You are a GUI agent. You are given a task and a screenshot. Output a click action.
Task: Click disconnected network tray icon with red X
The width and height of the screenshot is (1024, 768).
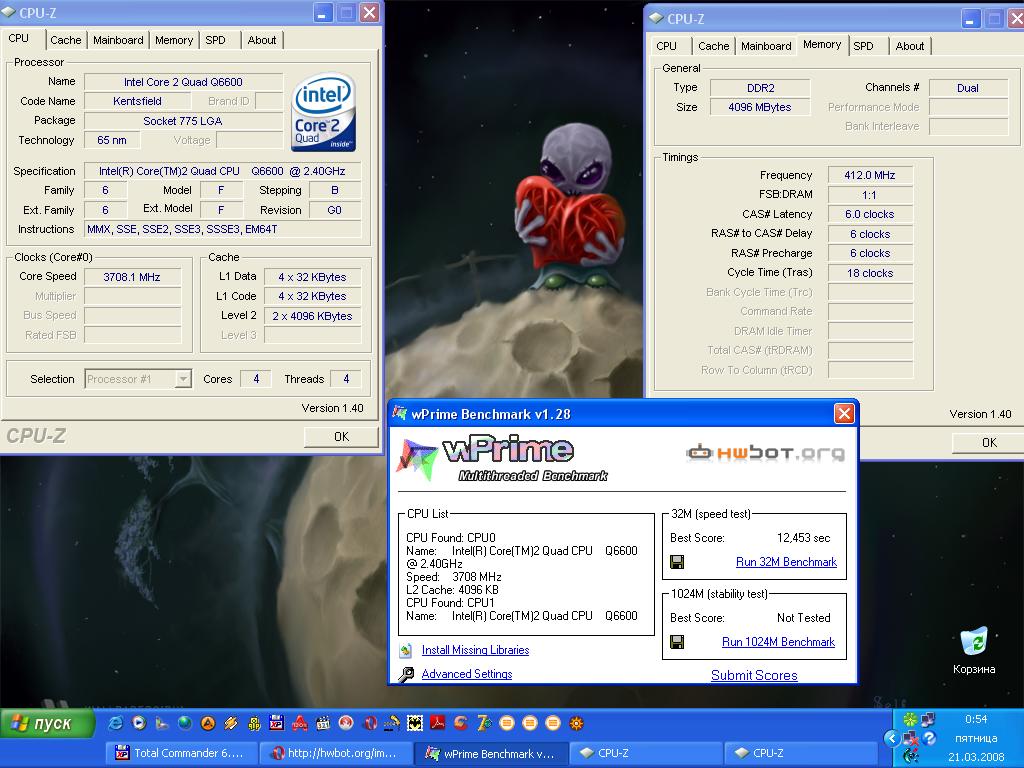point(910,739)
